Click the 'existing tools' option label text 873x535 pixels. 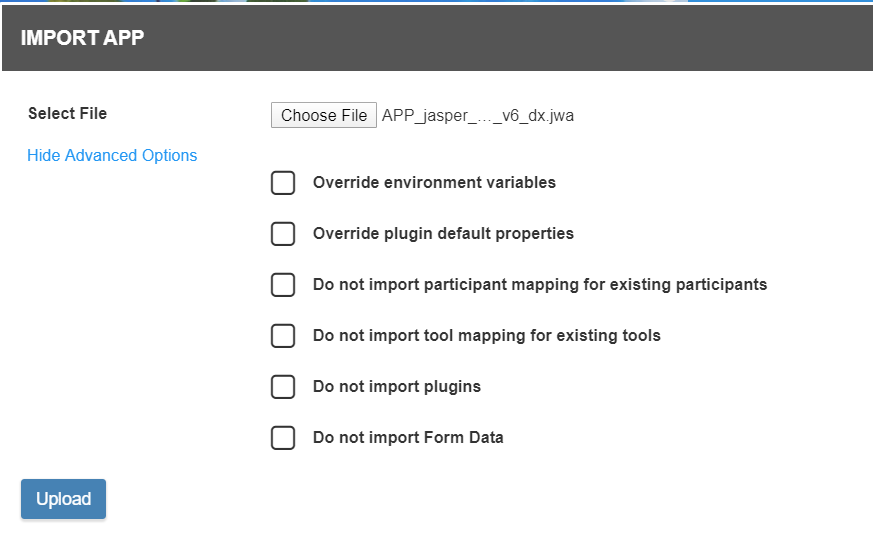coord(486,336)
